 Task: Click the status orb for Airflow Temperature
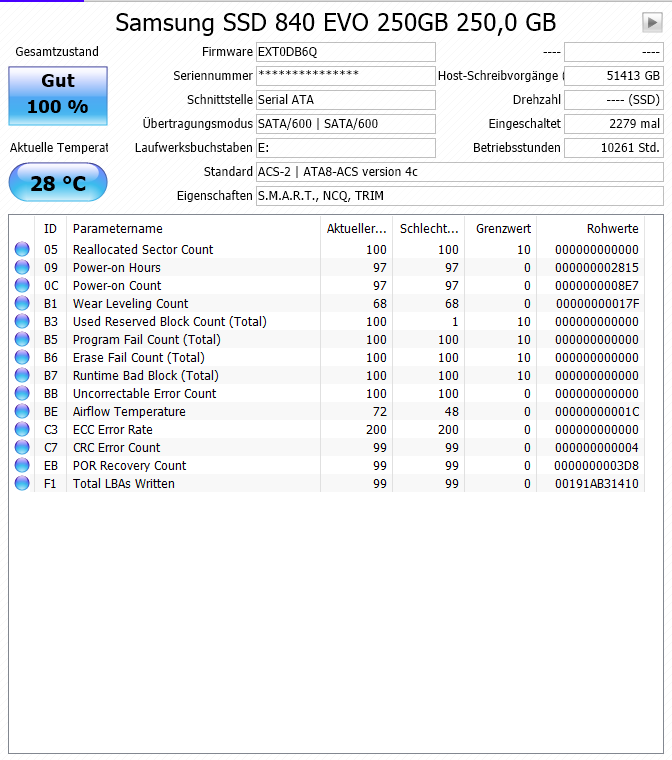pyautogui.click(x=22, y=411)
